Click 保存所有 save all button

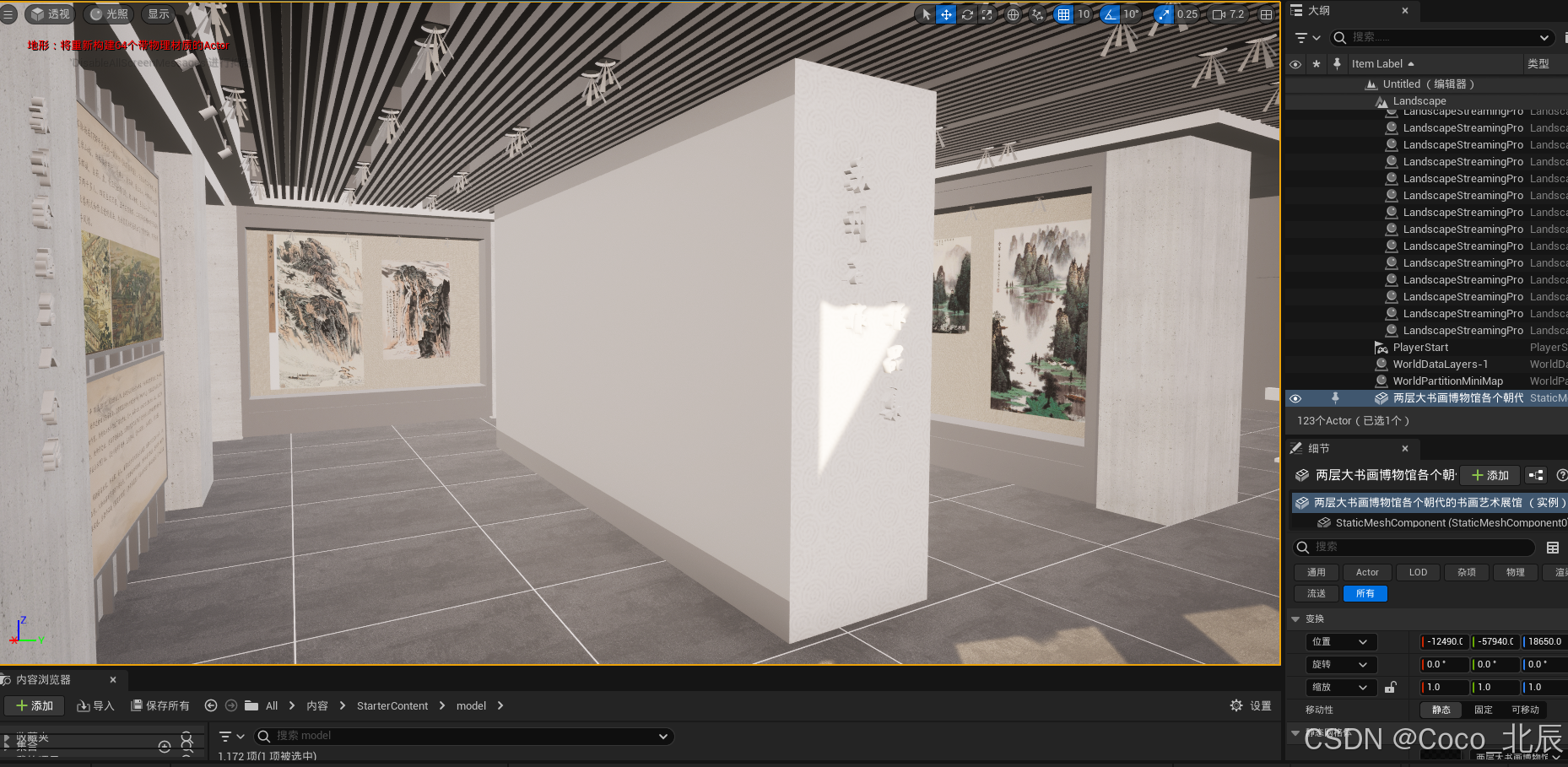click(160, 706)
